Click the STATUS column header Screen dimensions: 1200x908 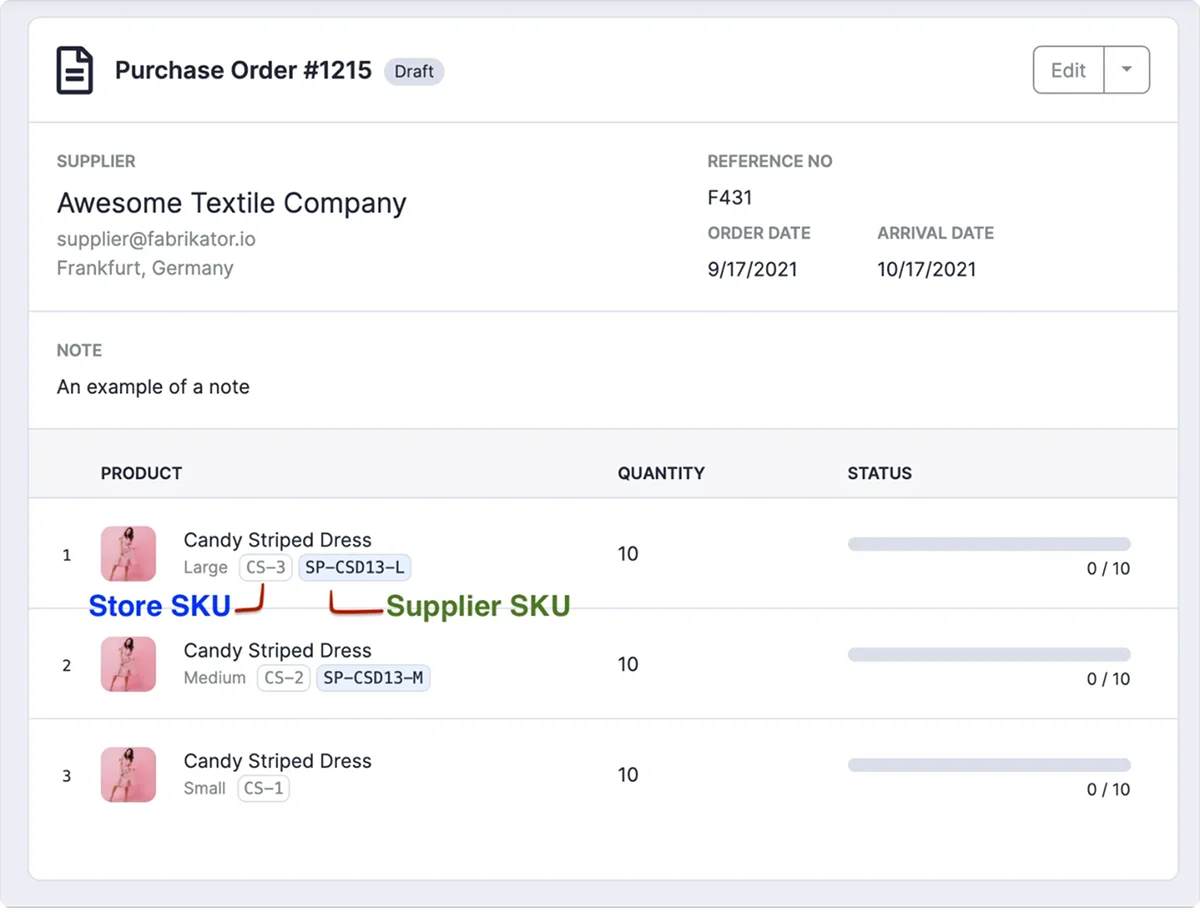(x=880, y=473)
